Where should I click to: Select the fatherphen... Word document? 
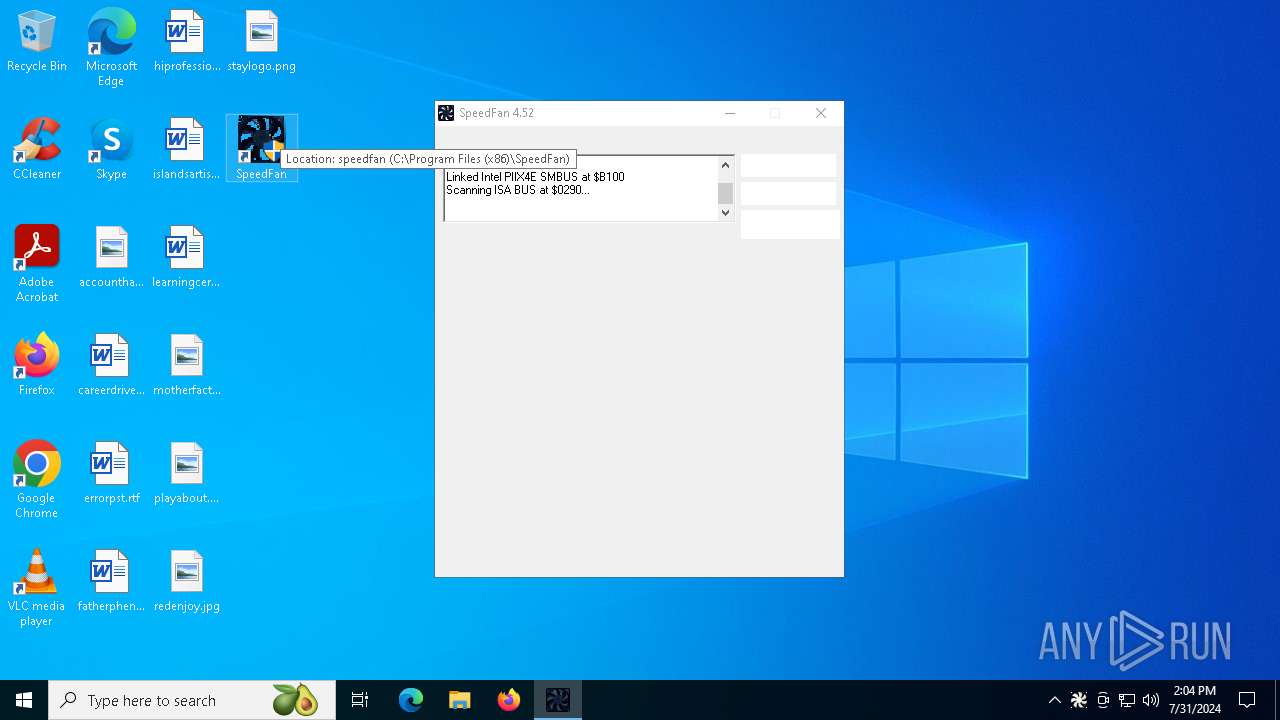(111, 581)
